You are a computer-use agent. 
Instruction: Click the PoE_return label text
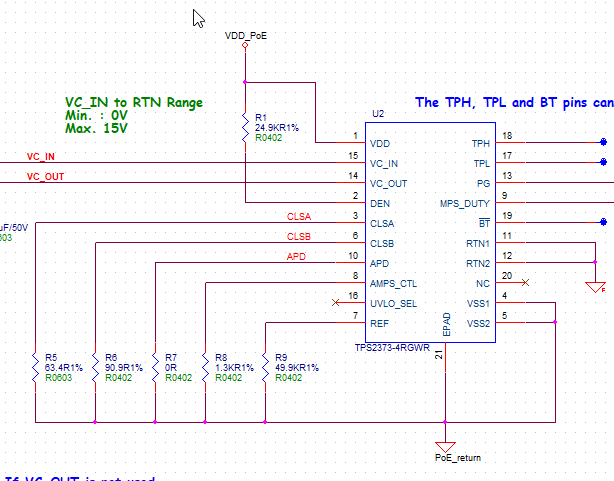(458, 457)
